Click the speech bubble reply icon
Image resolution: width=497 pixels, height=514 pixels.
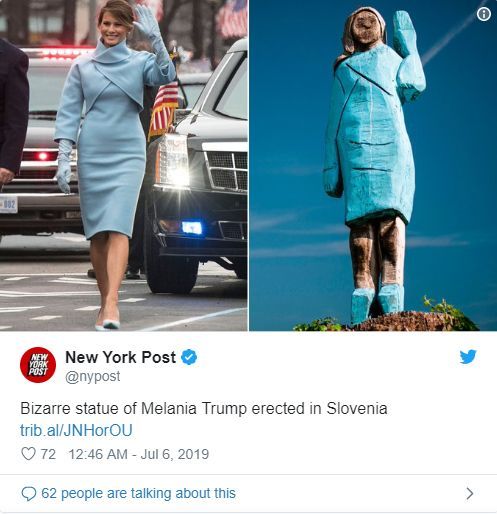[29, 494]
